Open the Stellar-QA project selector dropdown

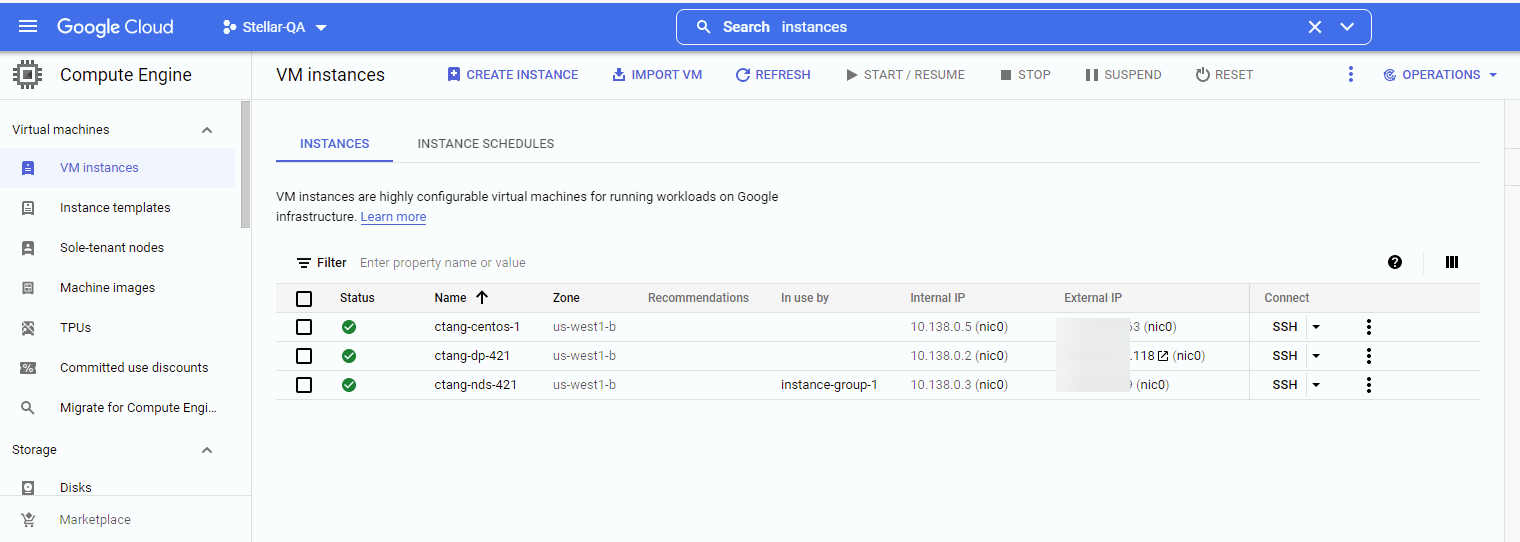pyautogui.click(x=275, y=27)
